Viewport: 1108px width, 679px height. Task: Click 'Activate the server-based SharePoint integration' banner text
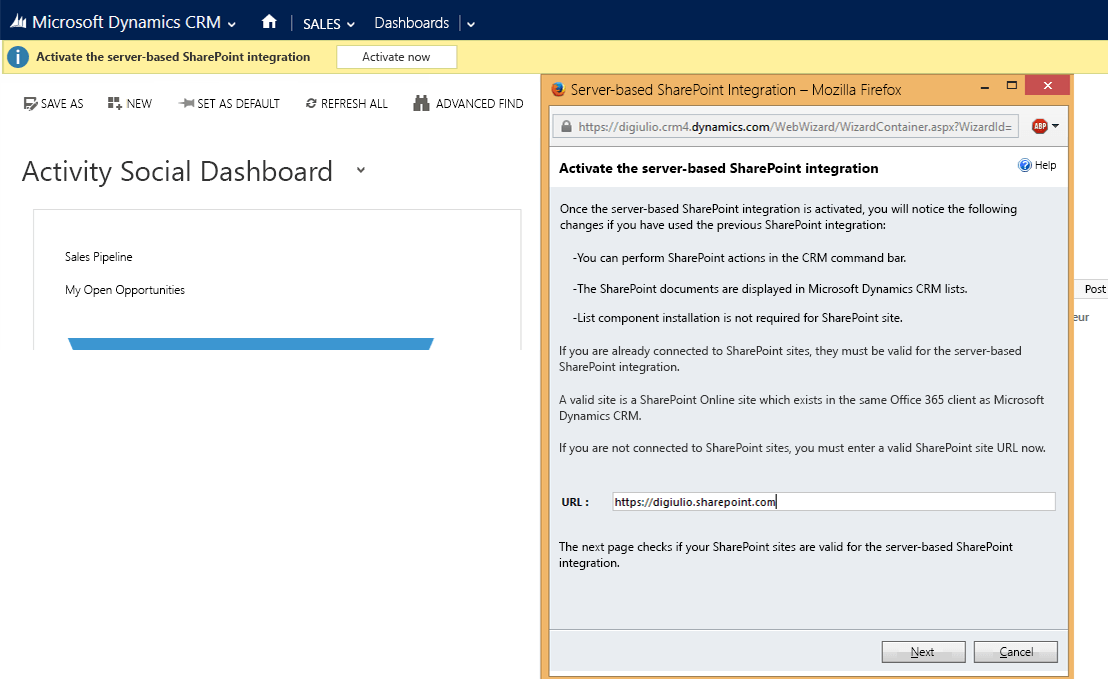pyautogui.click(x=173, y=57)
